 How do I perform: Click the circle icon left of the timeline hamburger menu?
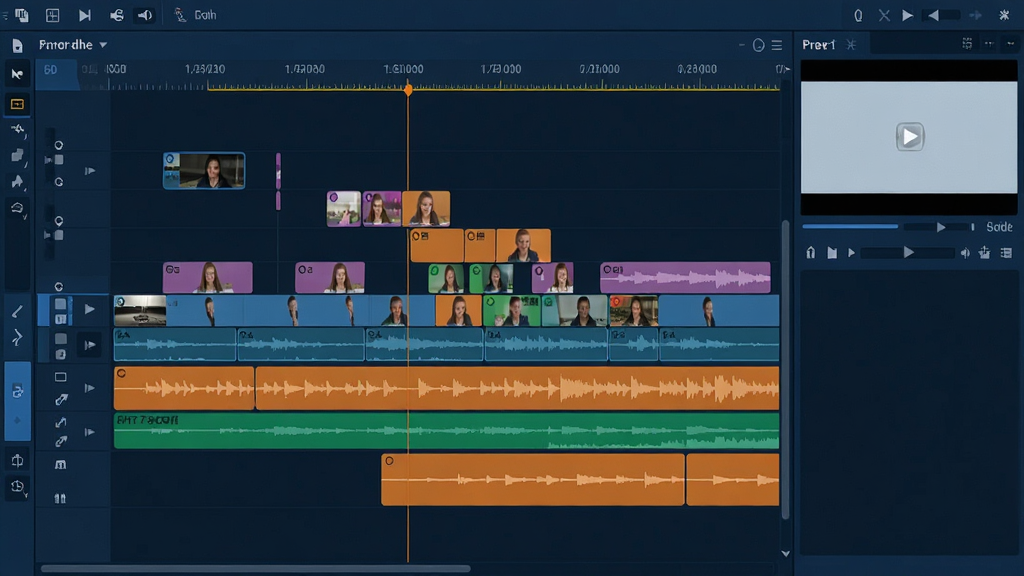coord(758,45)
